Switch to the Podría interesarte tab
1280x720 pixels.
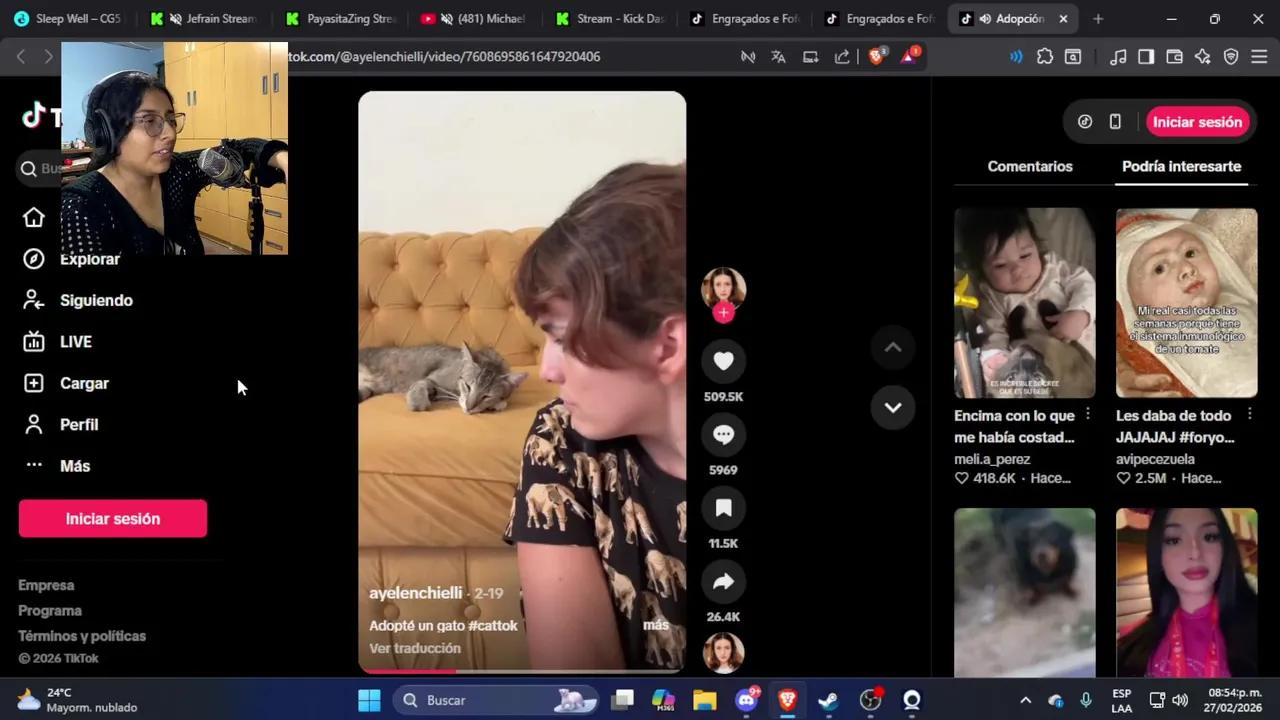click(x=1181, y=166)
